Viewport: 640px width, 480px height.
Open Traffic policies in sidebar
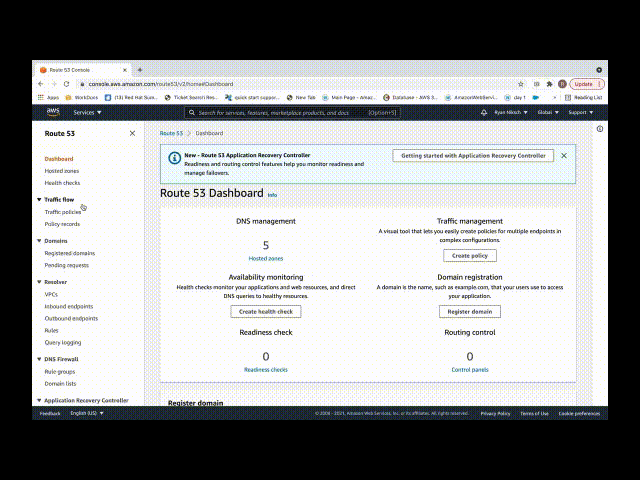pyautogui.click(x=63, y=212)
